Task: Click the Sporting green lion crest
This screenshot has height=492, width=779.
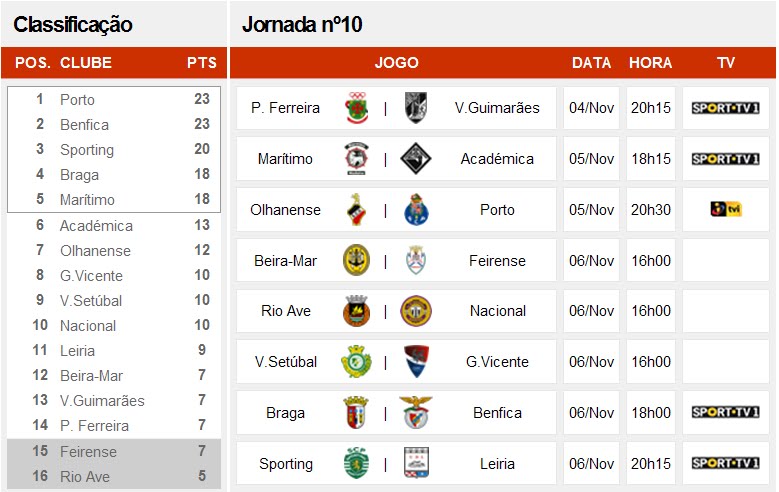Action: click(356, 463)
